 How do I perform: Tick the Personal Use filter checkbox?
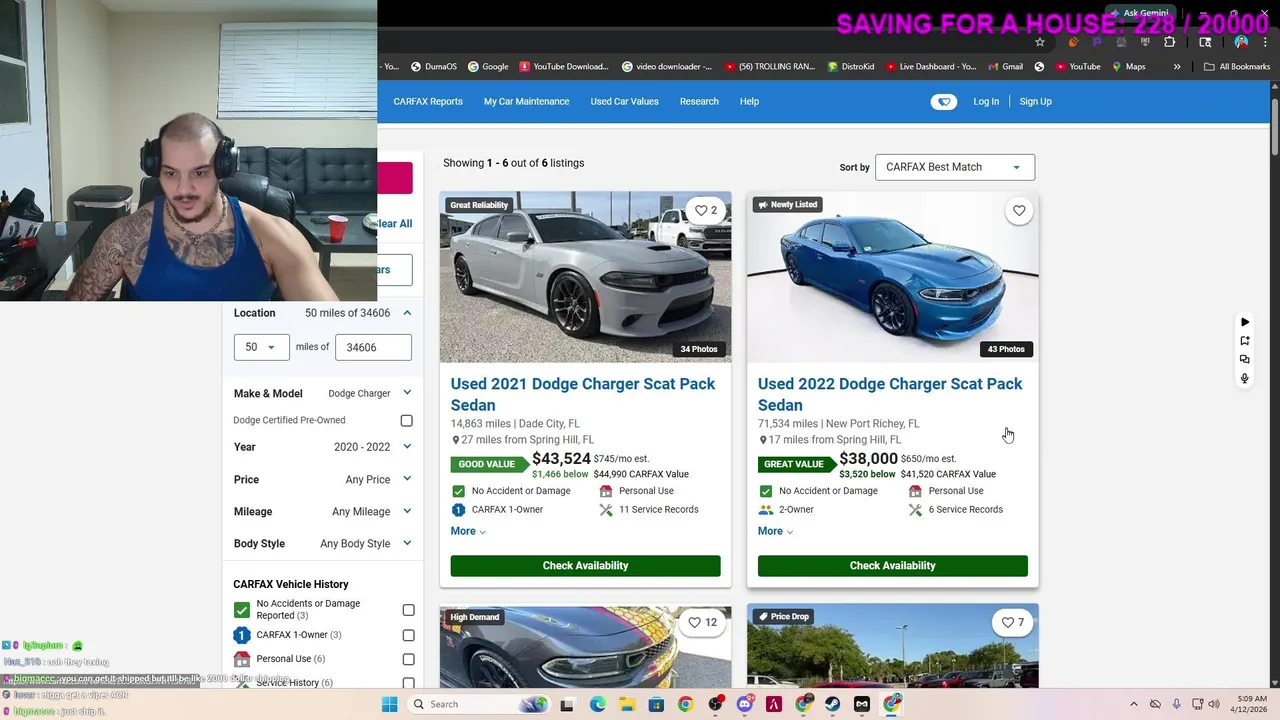coord(408,659)
